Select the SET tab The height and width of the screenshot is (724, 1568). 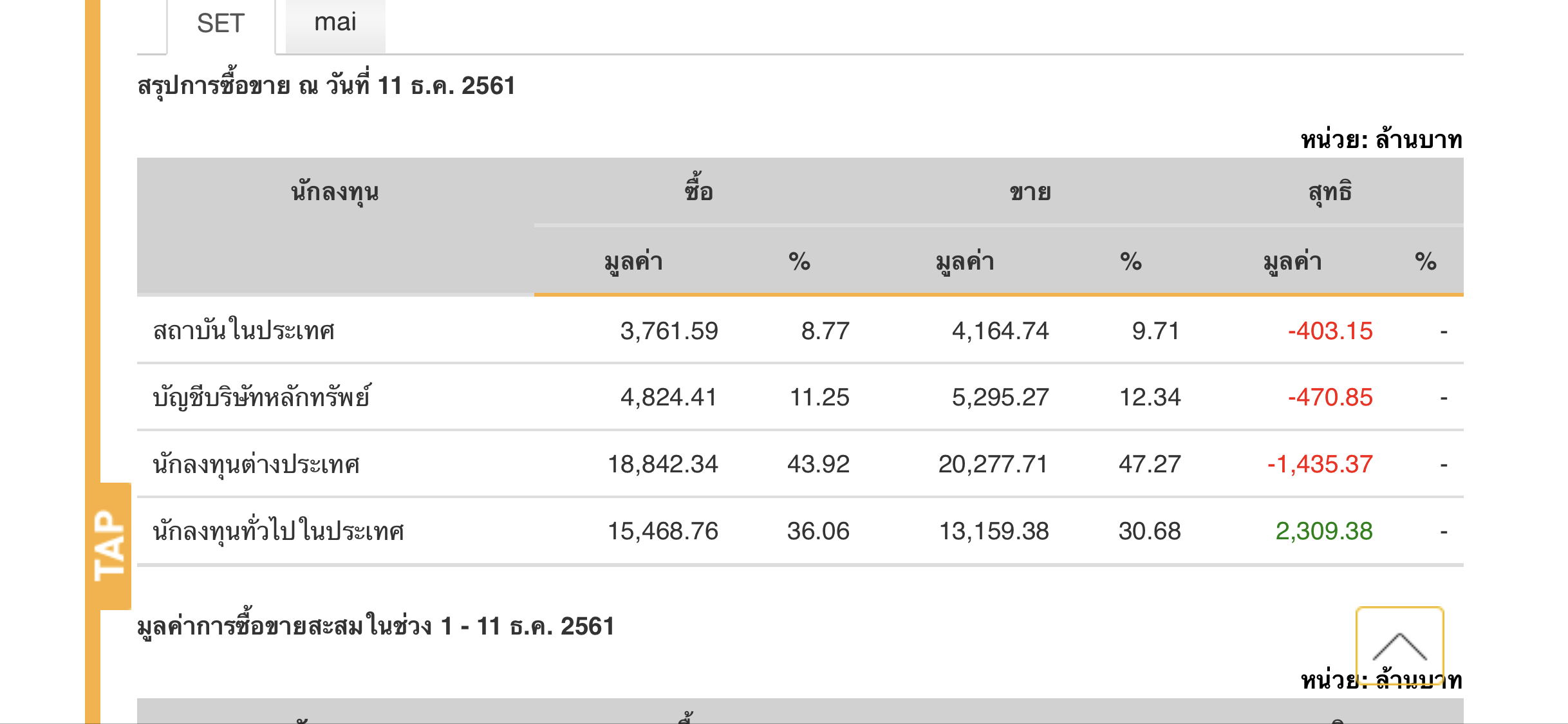[221, 24]
